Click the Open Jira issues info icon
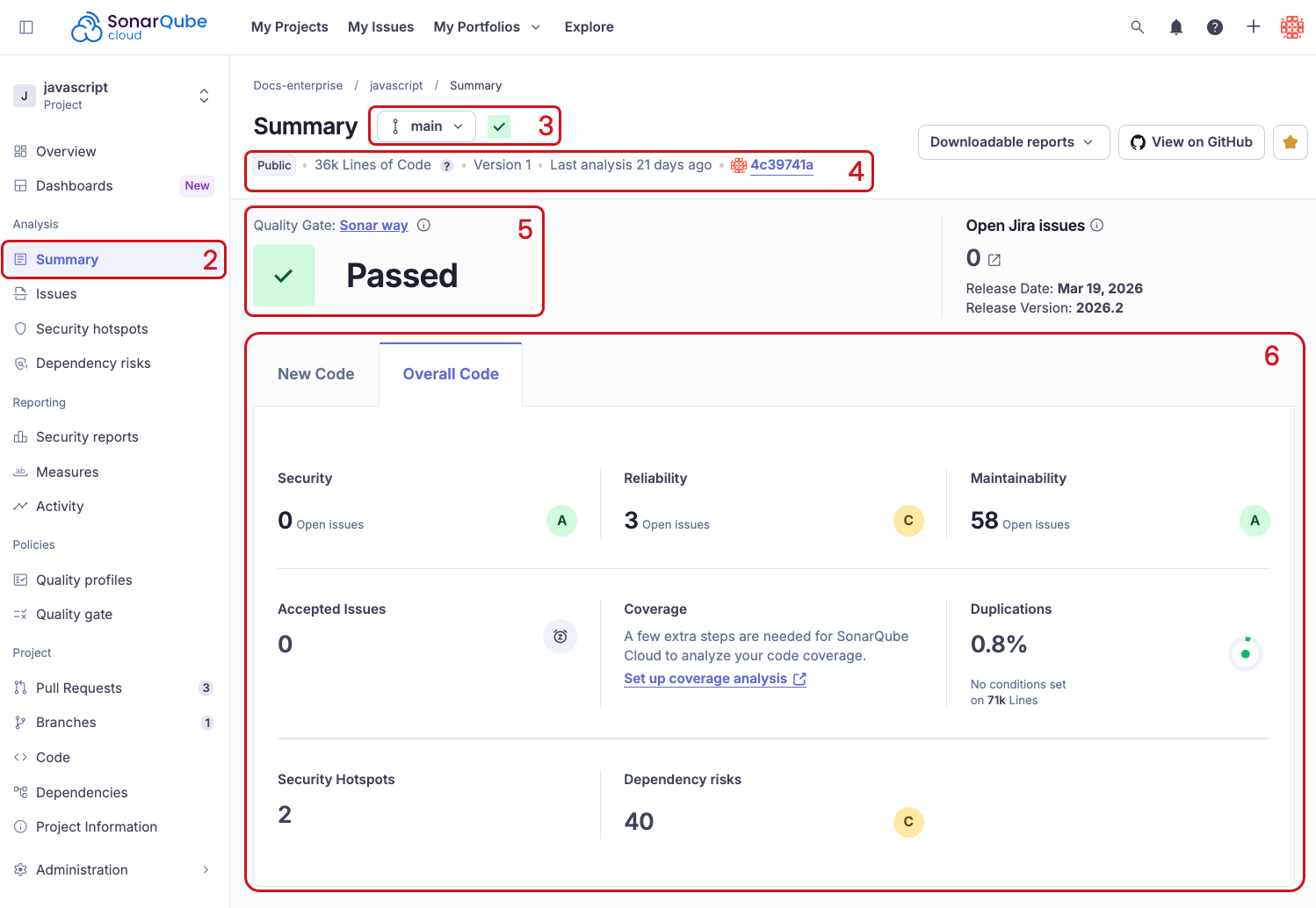 click(1097, 225)
